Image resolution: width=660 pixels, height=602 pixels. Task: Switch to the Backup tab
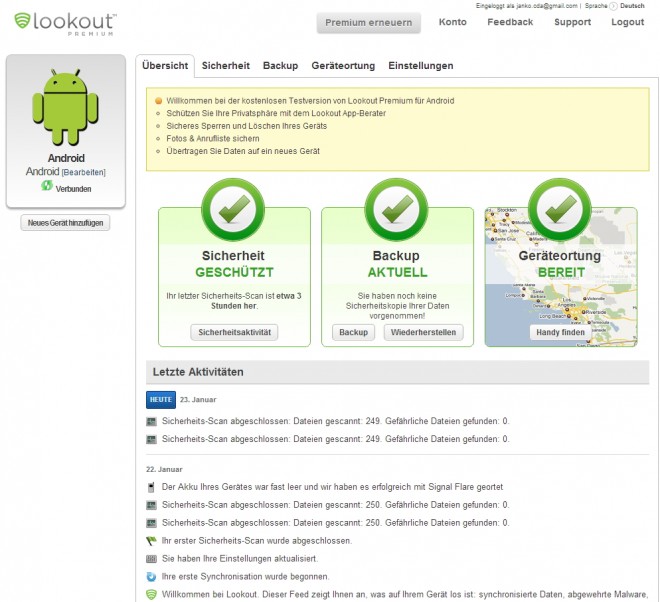(x=280, y=66)
